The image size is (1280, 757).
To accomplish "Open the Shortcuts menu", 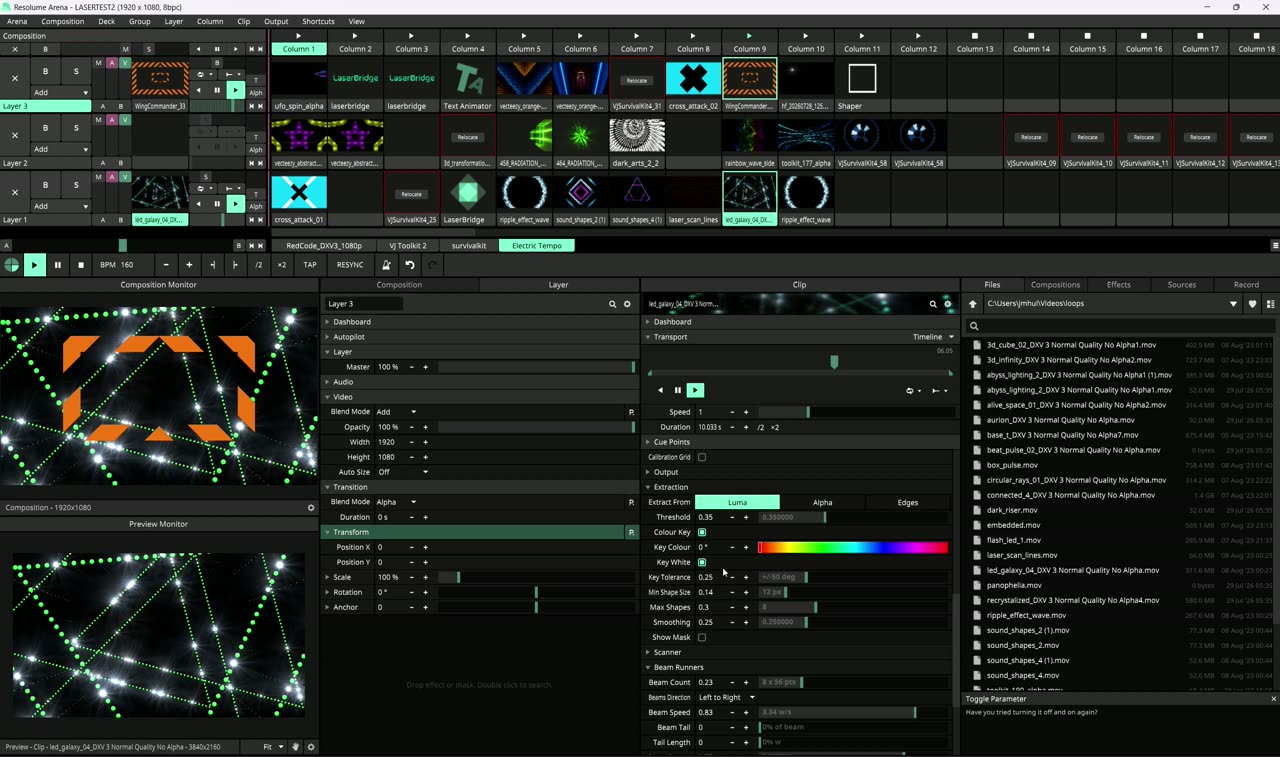I will coord(318,21).
